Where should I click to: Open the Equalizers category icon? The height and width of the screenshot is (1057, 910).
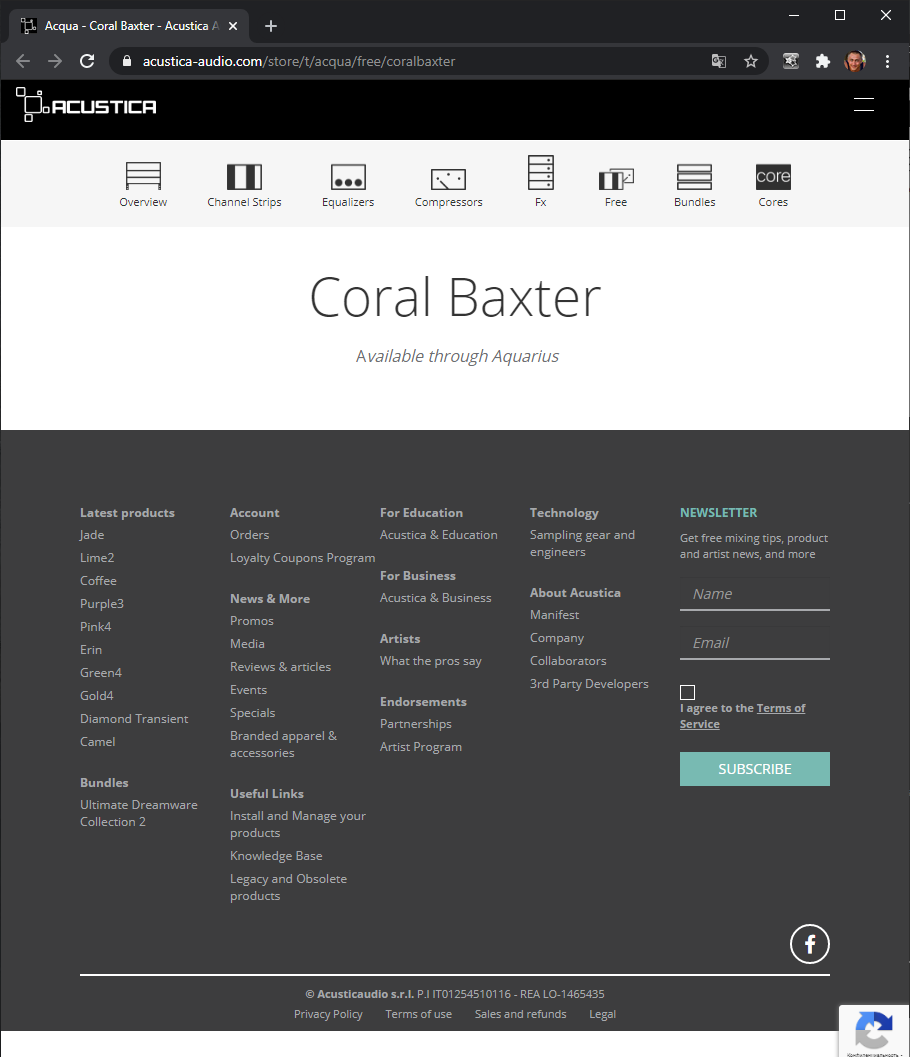pyautogui.click(x=348, y=185)
